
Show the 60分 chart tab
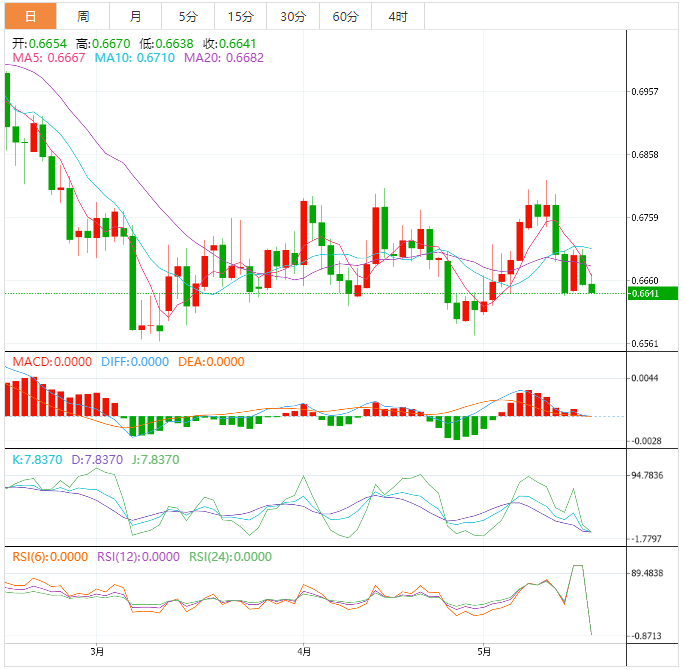tap(345, 16)
